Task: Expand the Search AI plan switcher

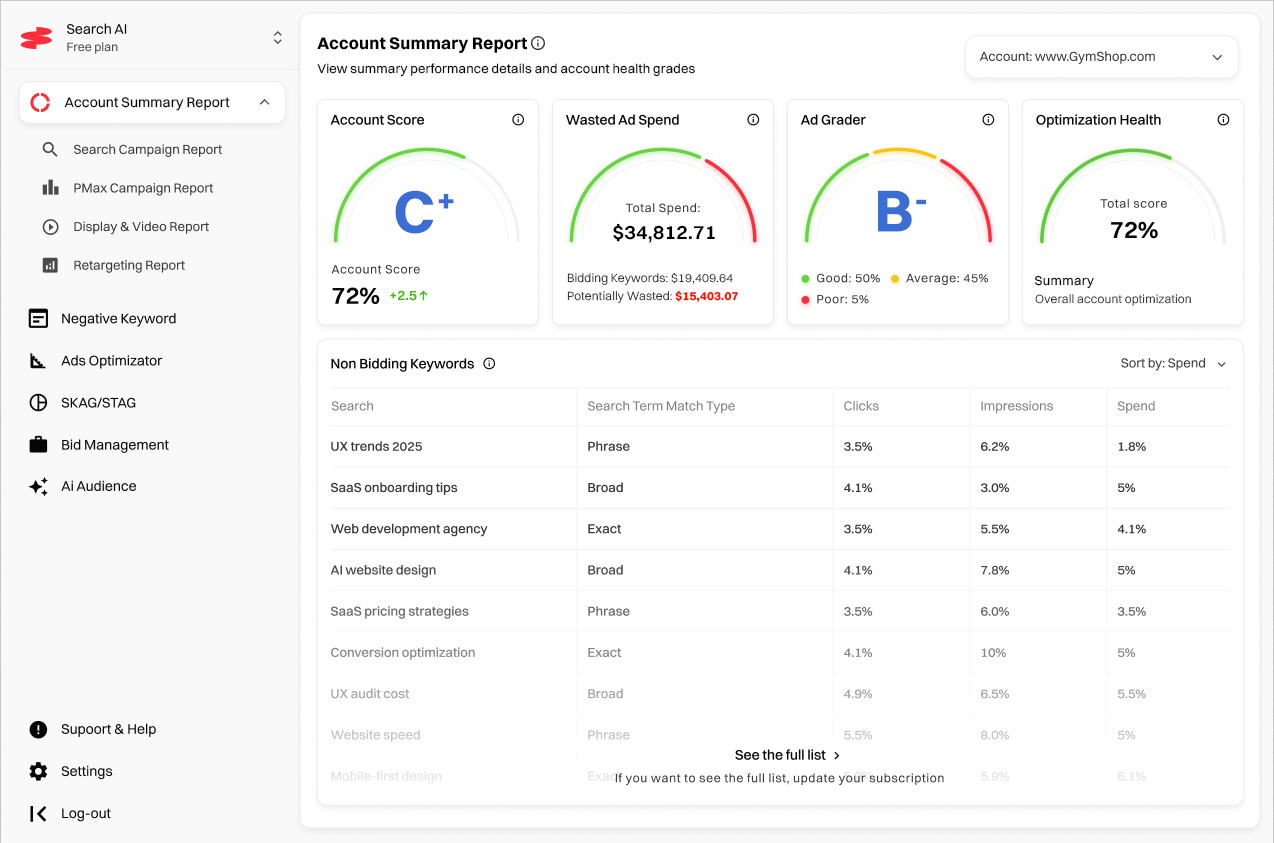Action: [277, 38]
